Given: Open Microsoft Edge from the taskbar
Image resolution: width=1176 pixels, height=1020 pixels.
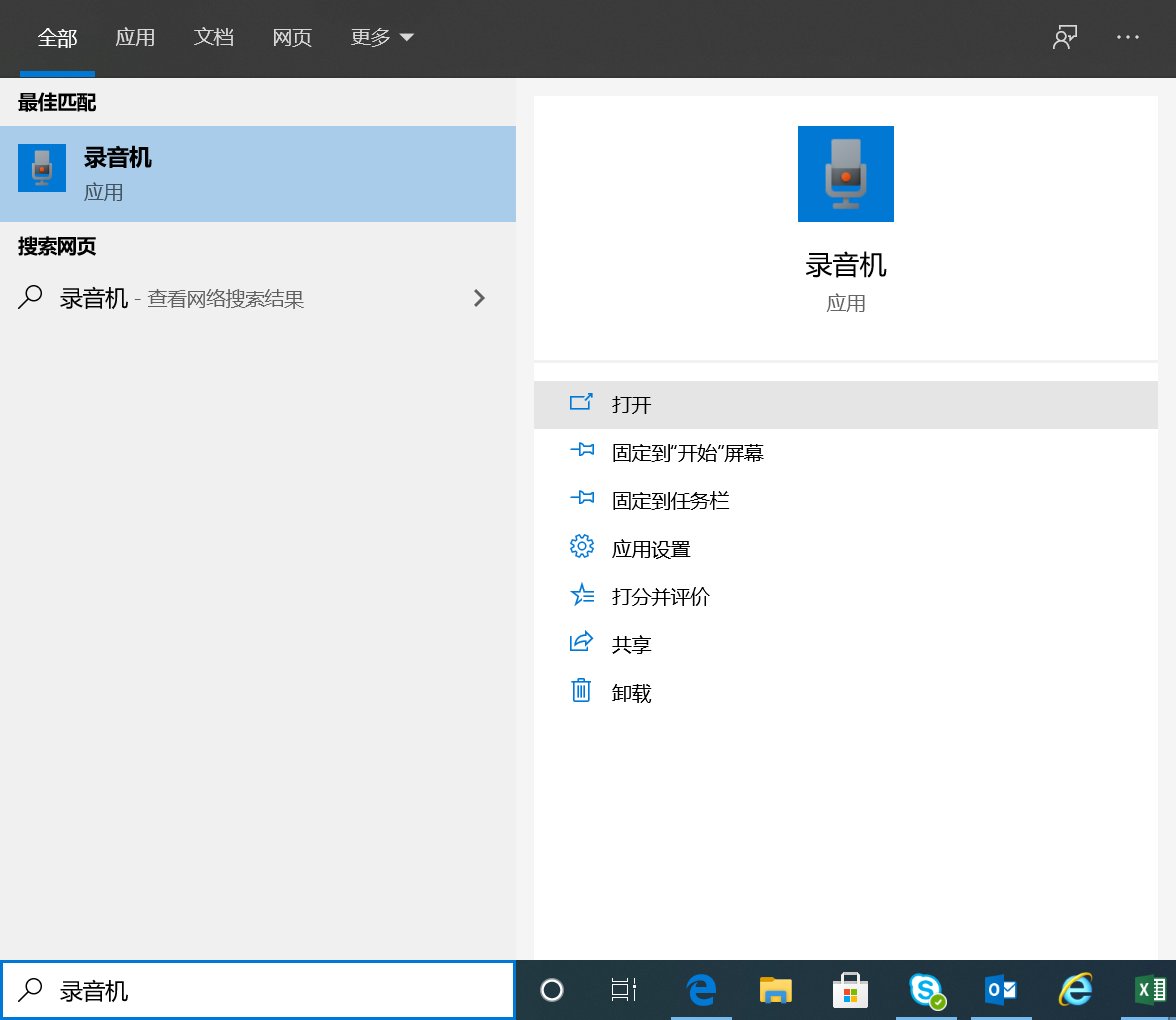Looking at the screenshot, I should 700,990.
